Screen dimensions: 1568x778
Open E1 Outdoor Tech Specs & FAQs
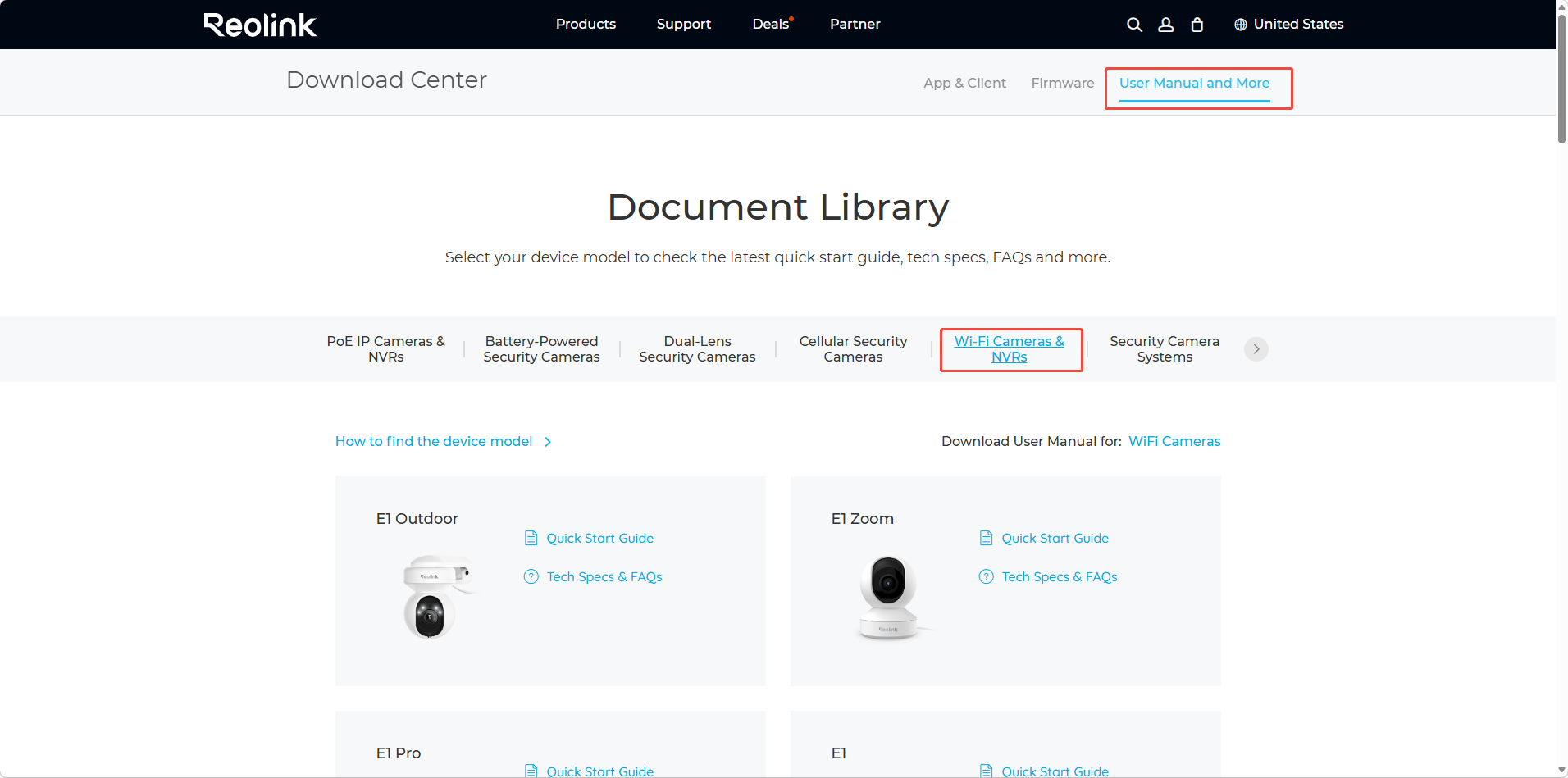point(604,576)
